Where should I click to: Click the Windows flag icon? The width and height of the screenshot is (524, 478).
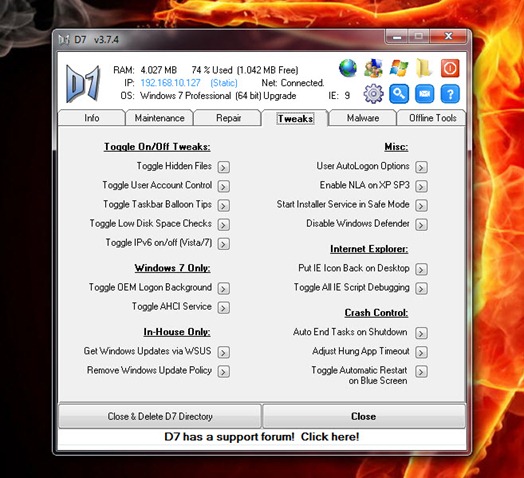pyautogui.click(x=399, y=68)
